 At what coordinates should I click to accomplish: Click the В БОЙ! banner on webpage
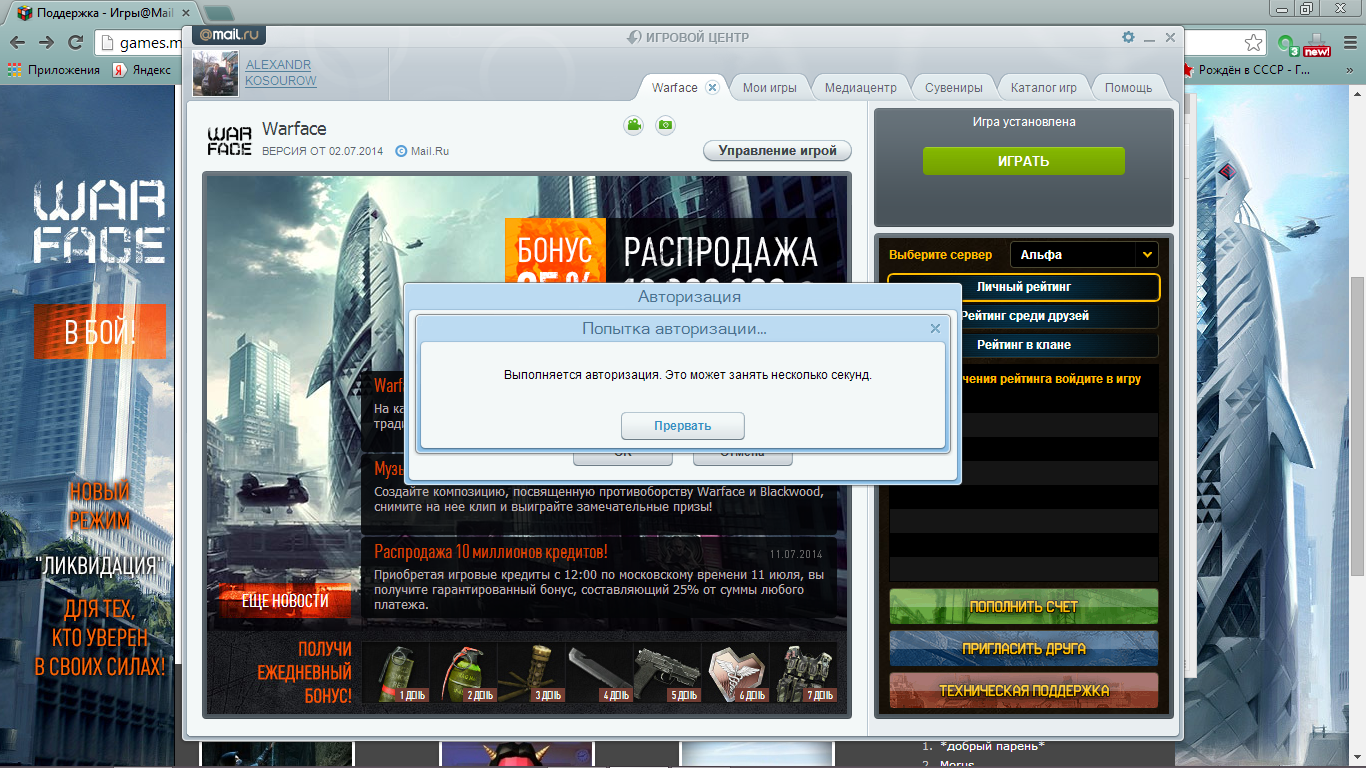[x=99, y=332]
